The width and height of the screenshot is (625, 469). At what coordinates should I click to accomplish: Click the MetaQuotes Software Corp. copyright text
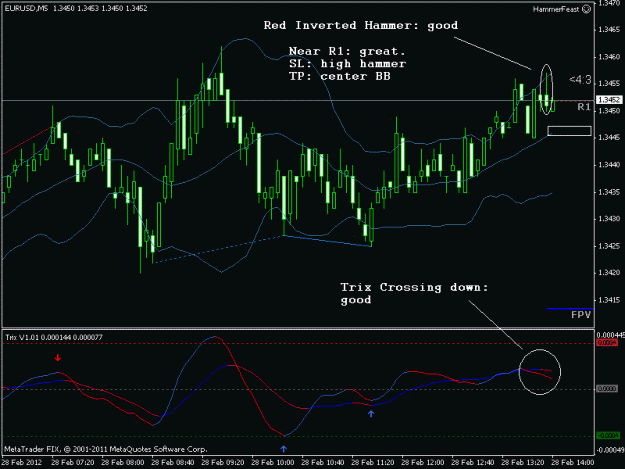pos(105,449)
